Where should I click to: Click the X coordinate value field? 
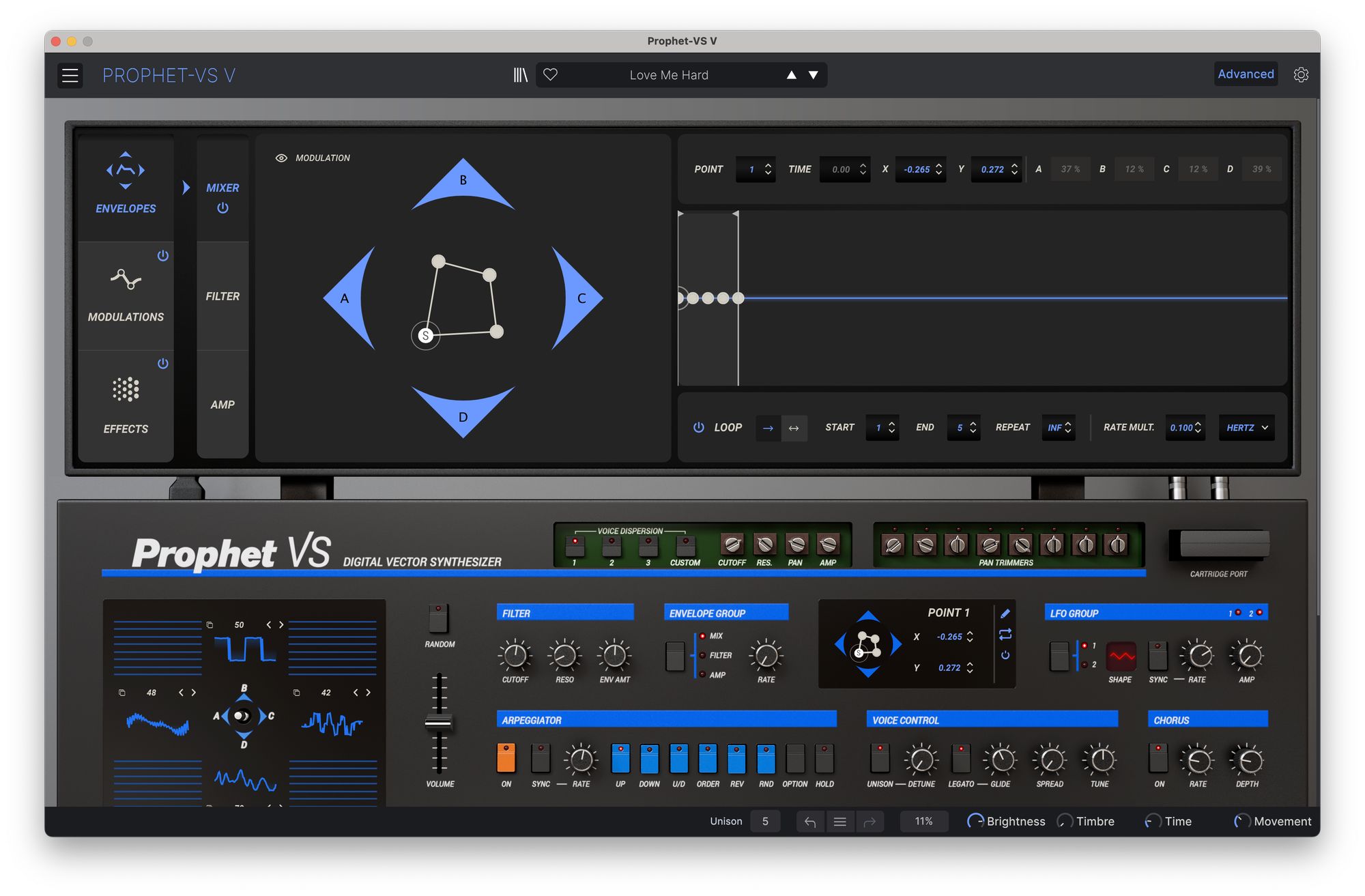tap(917, 169)
